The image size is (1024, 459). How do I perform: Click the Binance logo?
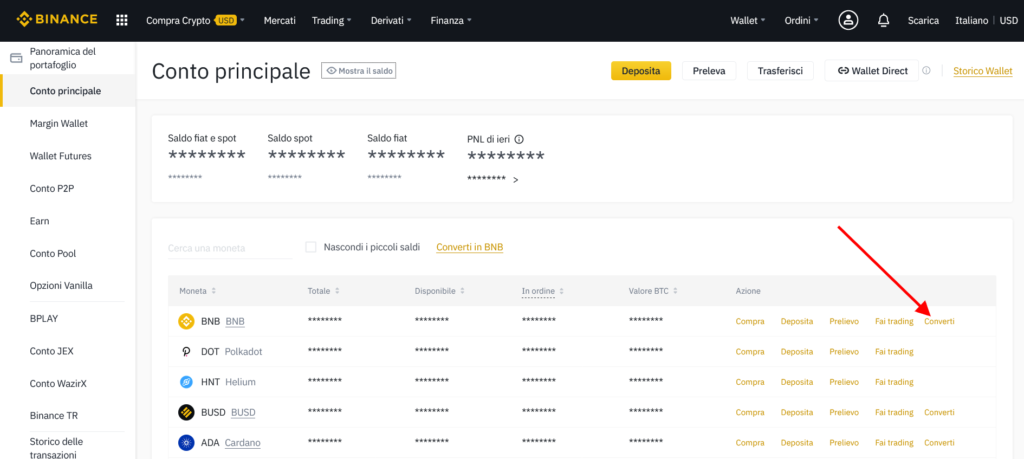click(x=57, y=20)
